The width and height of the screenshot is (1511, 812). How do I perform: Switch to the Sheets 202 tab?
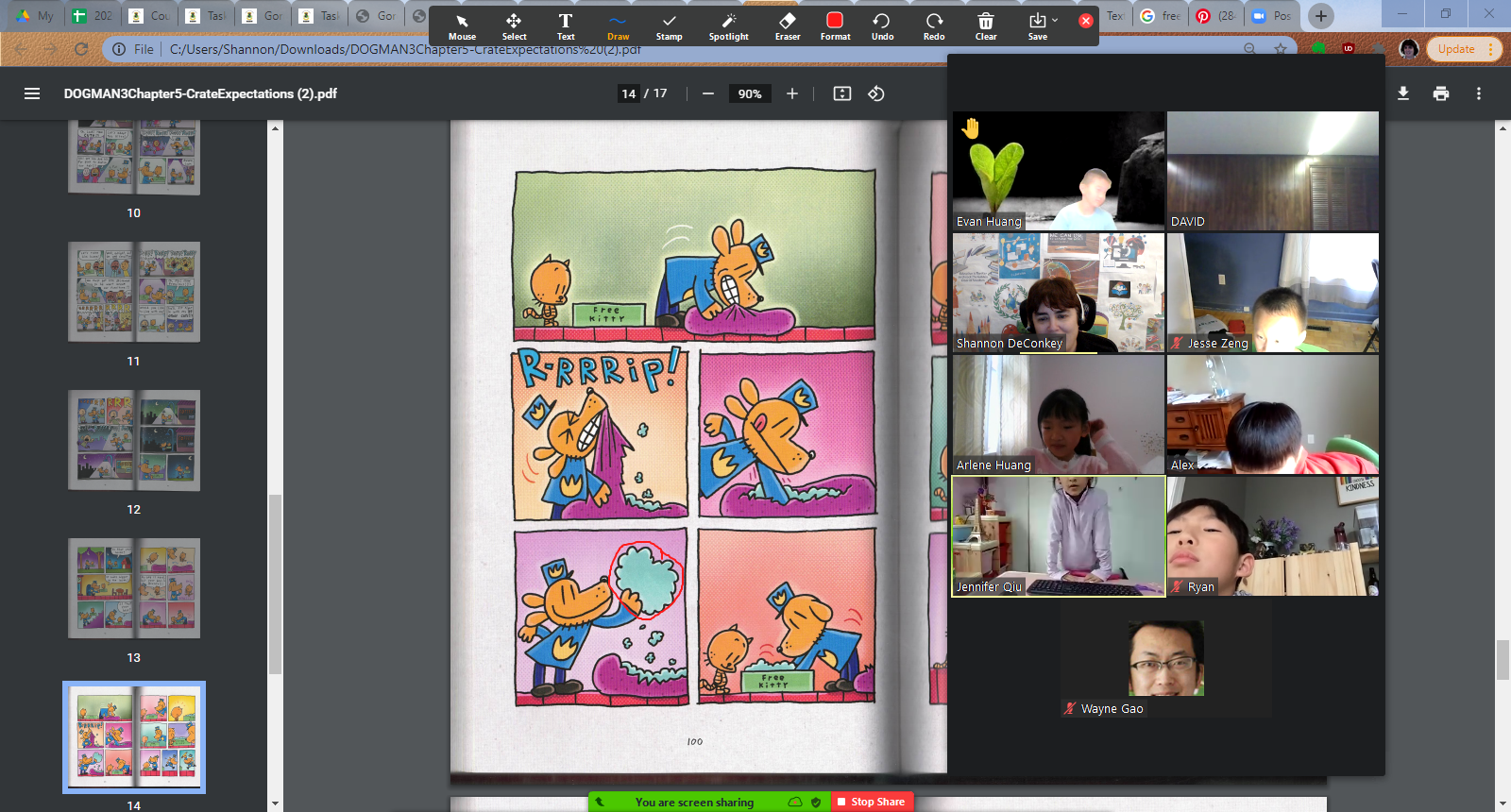(x=93, y=16)
